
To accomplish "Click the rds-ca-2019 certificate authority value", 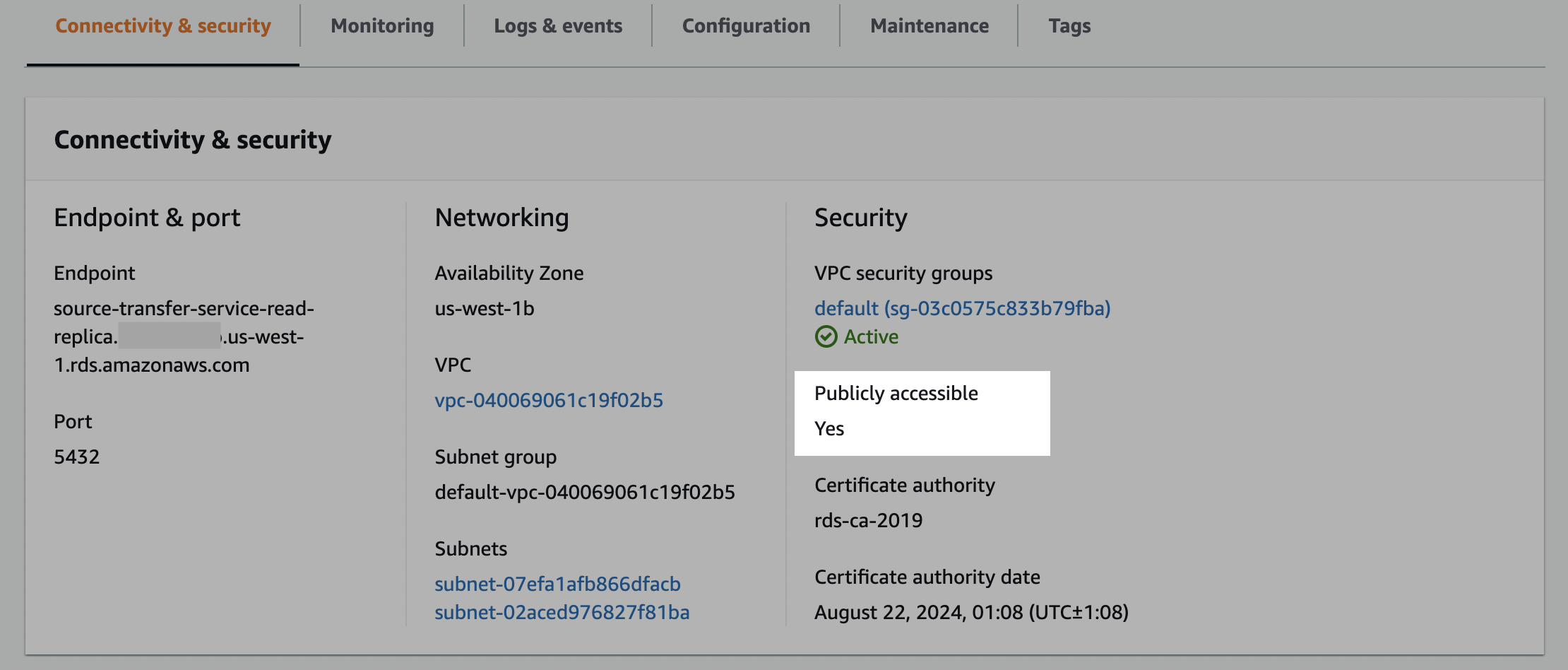I will 868,520.
